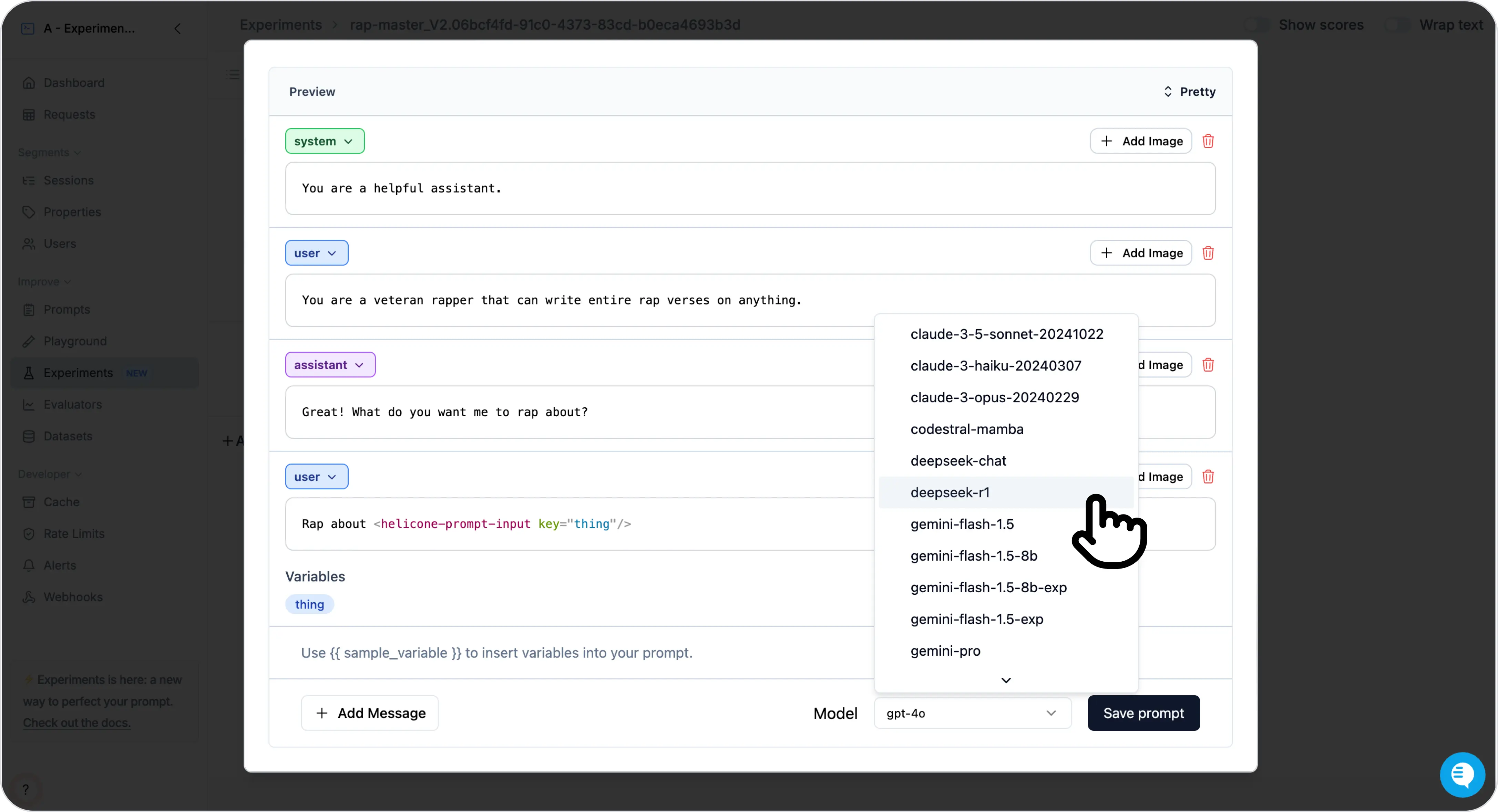Screen dimensions: 1498x812
Task: Open the chat support bubble icon
Action: click(1462, 774)
